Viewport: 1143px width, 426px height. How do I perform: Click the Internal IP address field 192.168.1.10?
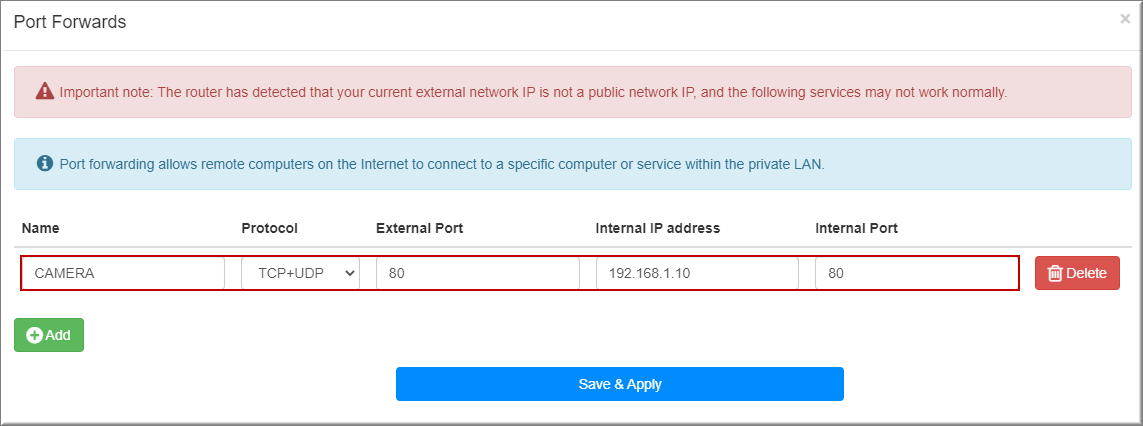click(697, 273)
